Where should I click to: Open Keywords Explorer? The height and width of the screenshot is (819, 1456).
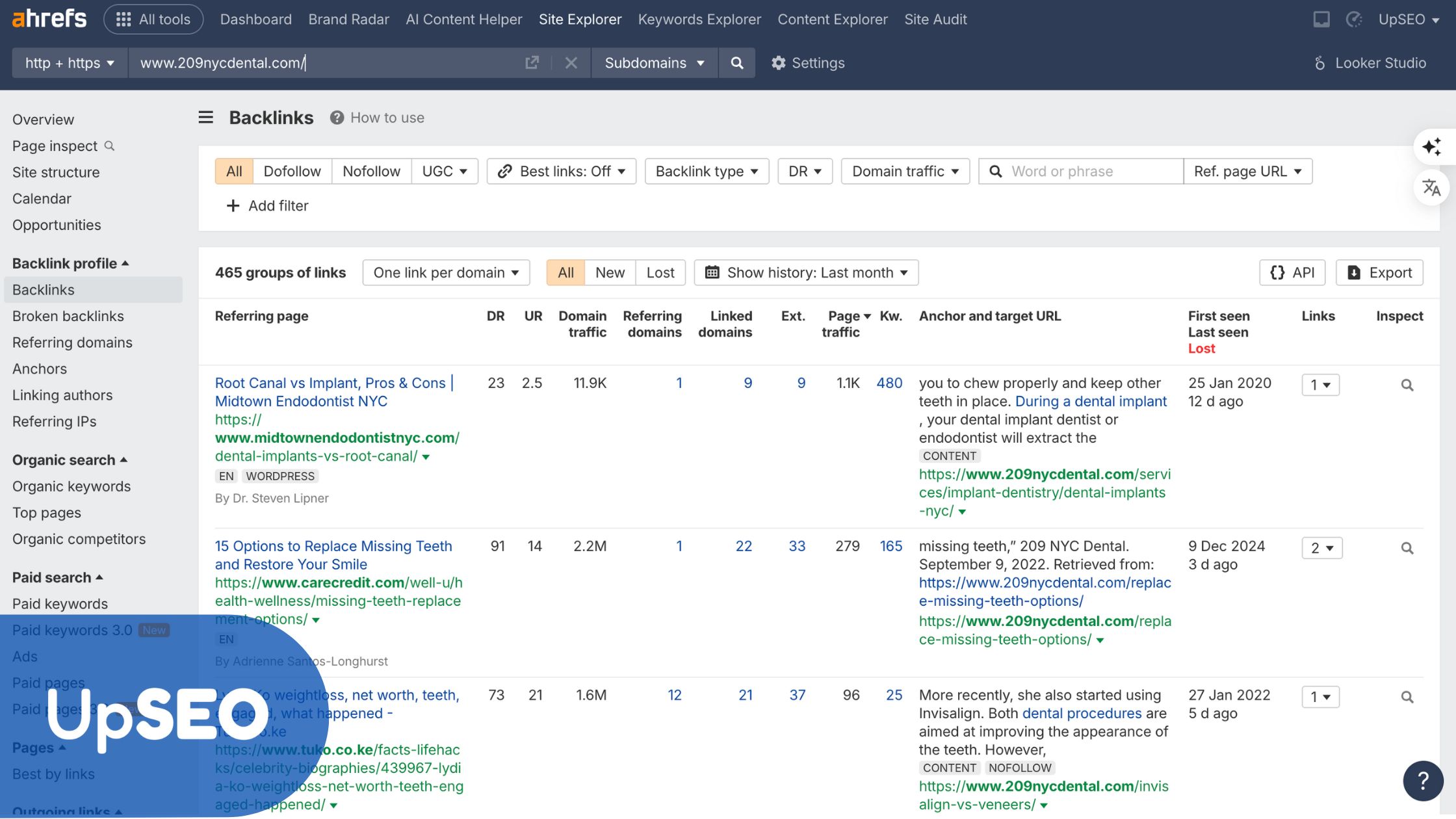pos(699,19)
